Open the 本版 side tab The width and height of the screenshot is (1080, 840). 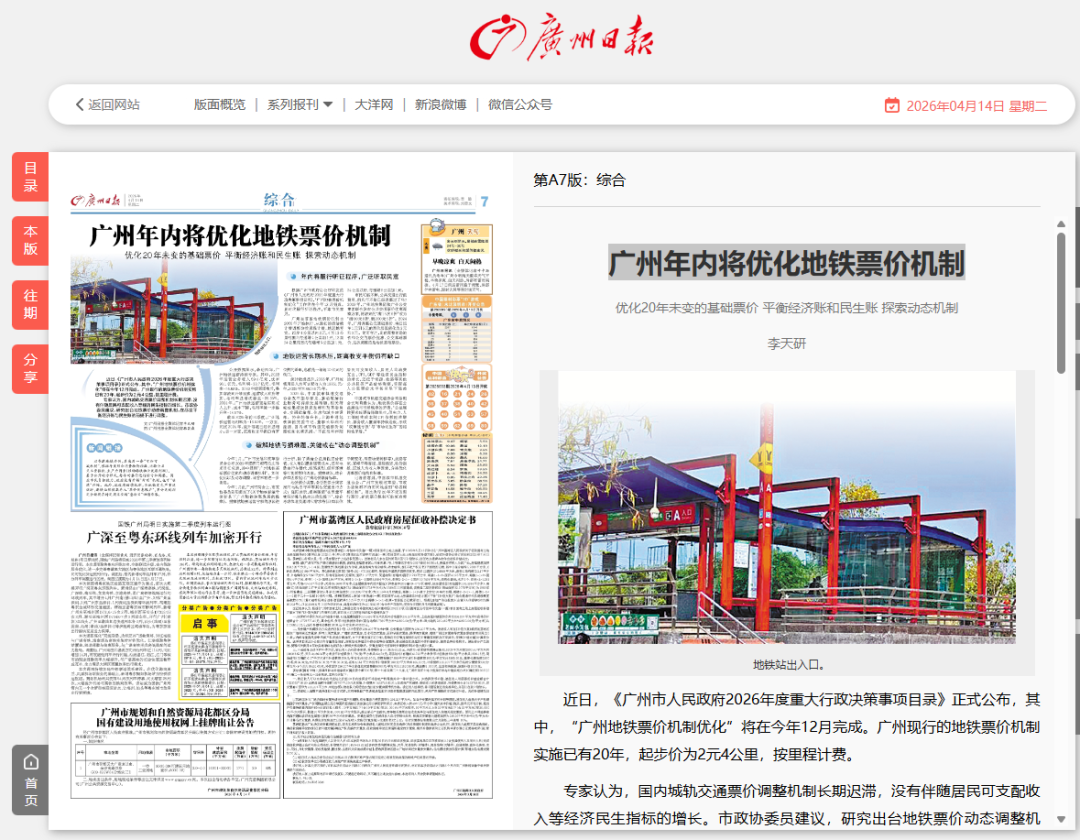pos(30,240)
